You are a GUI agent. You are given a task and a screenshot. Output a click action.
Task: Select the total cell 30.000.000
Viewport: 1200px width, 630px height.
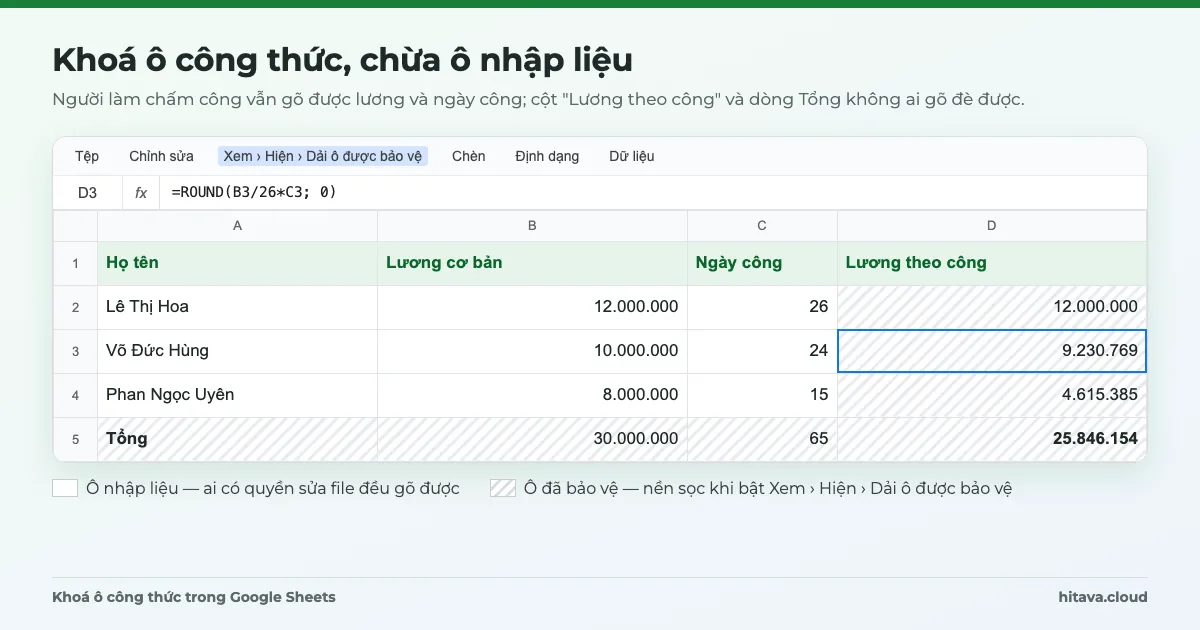[x=532, y=439]
